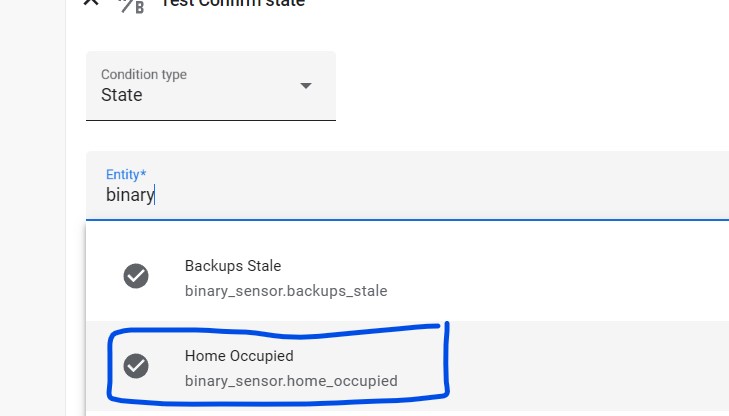Click the typed text 'binary' in Entity
Image resolution: width=729 pixels, height=416 pixels.
130,195
